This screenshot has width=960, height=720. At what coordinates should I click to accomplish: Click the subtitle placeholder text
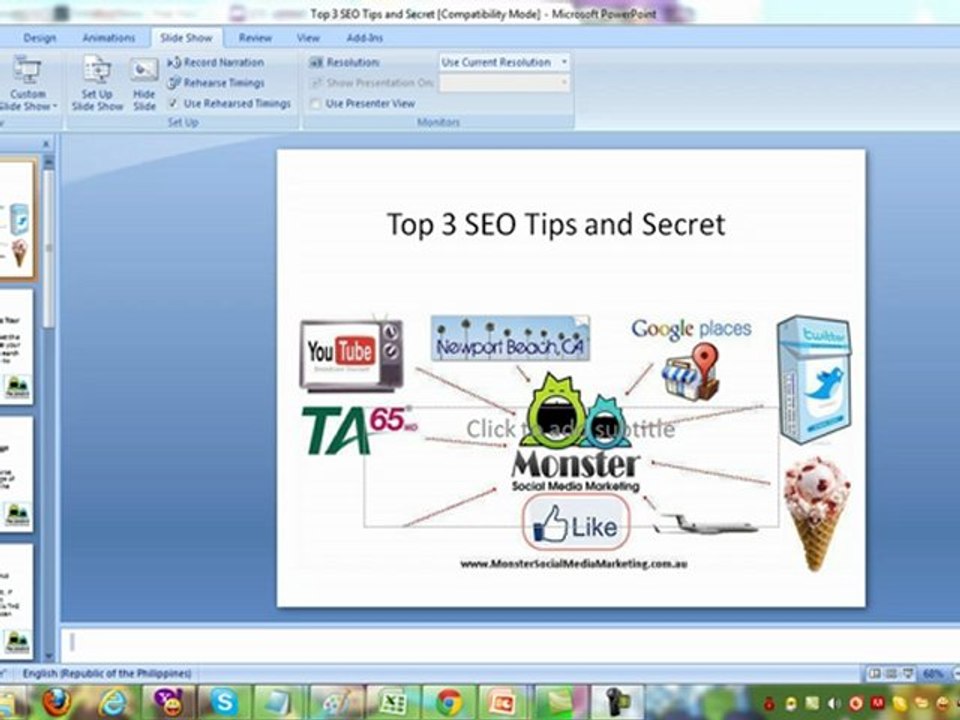click(x=571, y=429)
